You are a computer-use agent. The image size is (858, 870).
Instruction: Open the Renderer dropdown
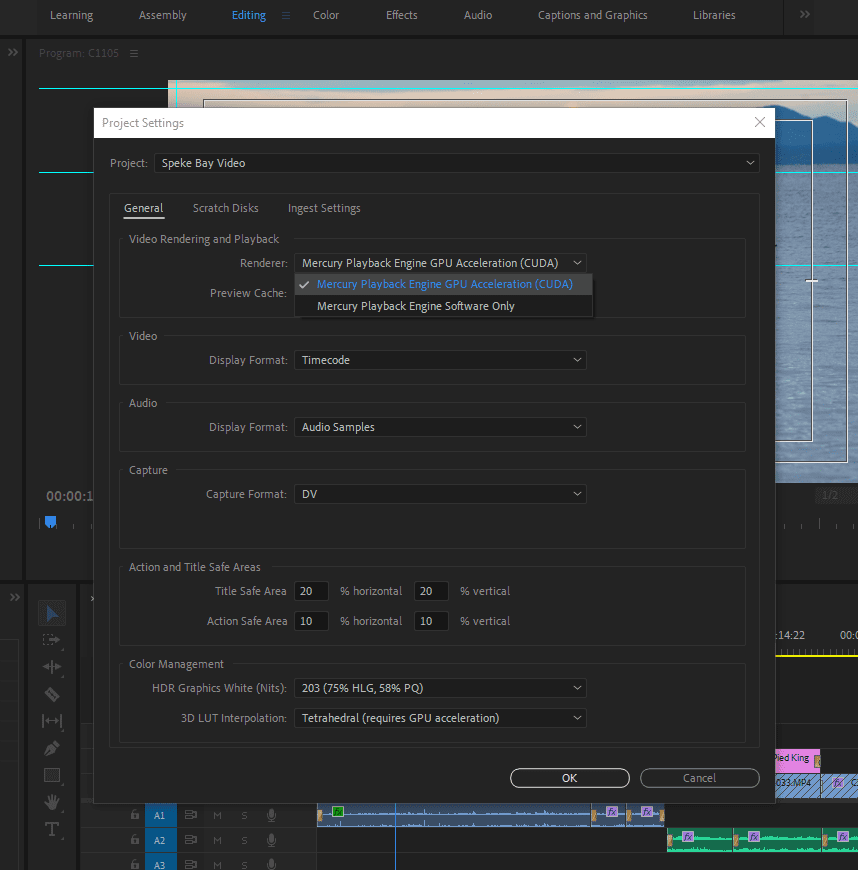click(x=440, y=263)
